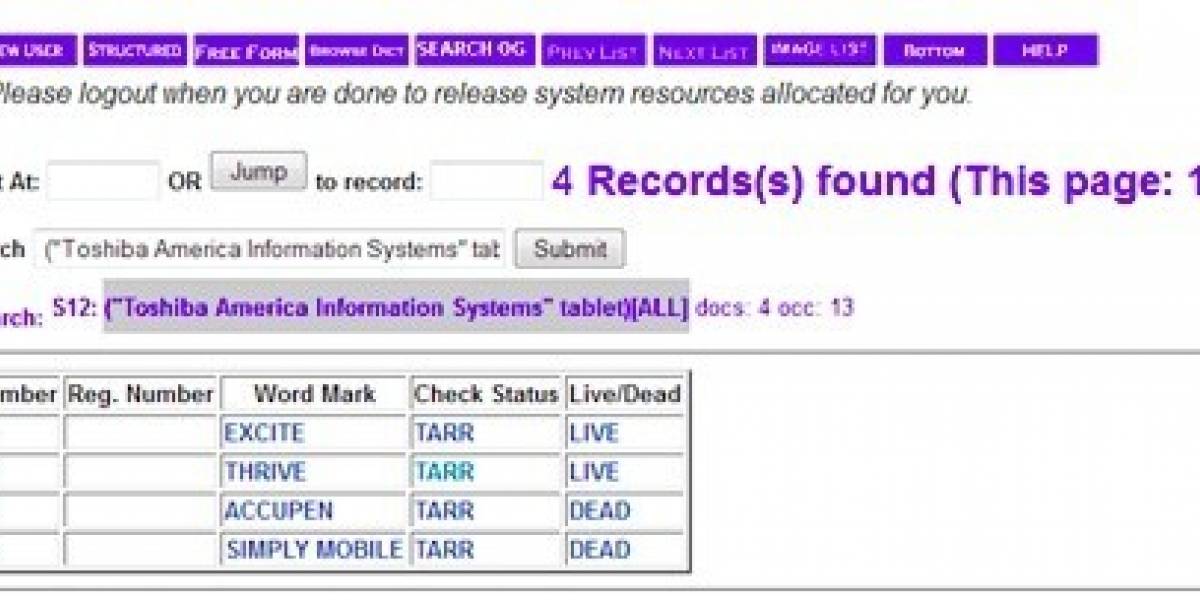Screen dimensions: 1200x600
Task: Click the '4 Records(s) found' text
Action: pyautogui.click(x=743, y=182)
